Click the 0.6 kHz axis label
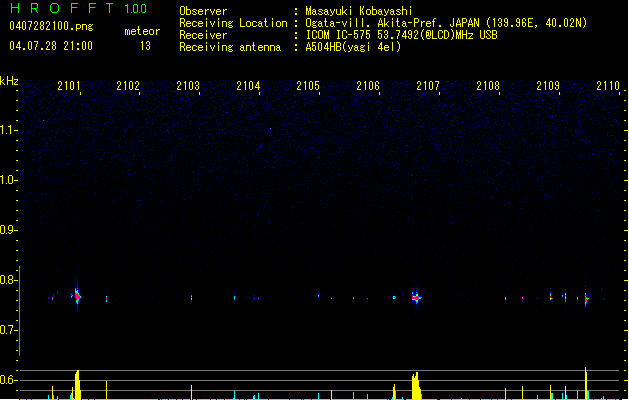The image size is (629, 400). point(8,380)
